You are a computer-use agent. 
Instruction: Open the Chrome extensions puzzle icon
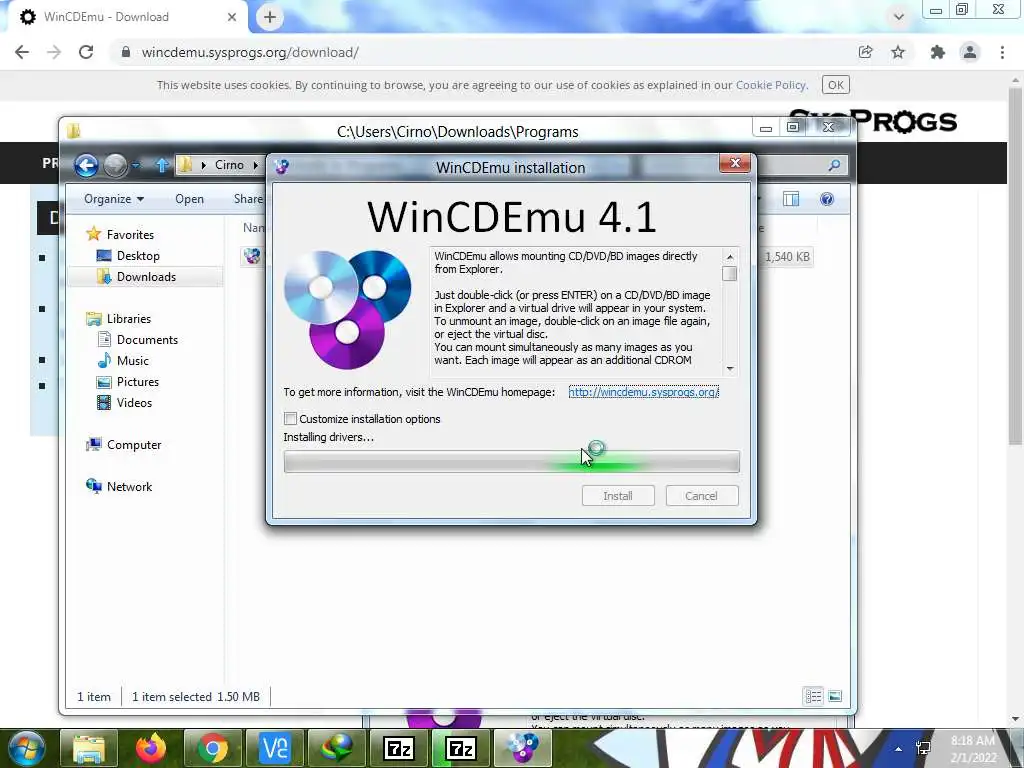[938, 52]
